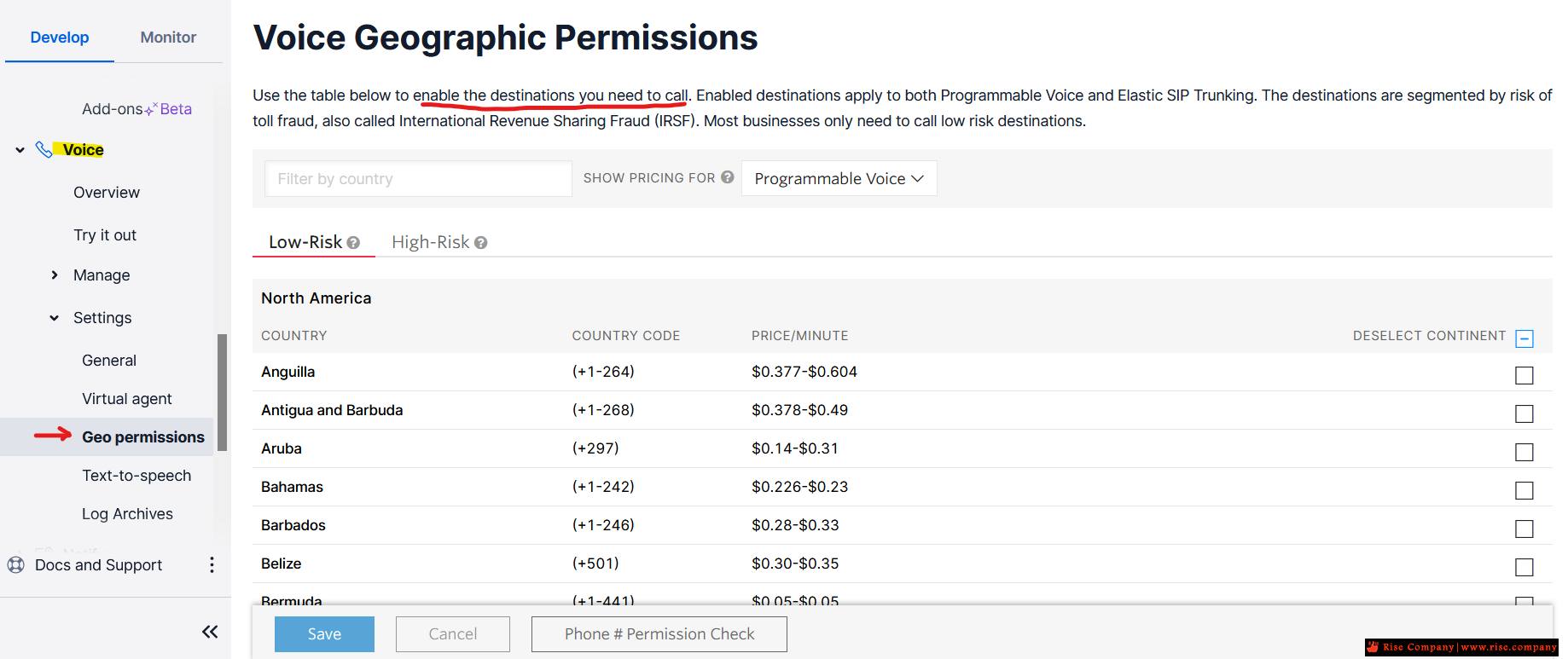Click the $0.226-$0.23 price cell
Screen dimensions: 1568x659
click(800, 487)
